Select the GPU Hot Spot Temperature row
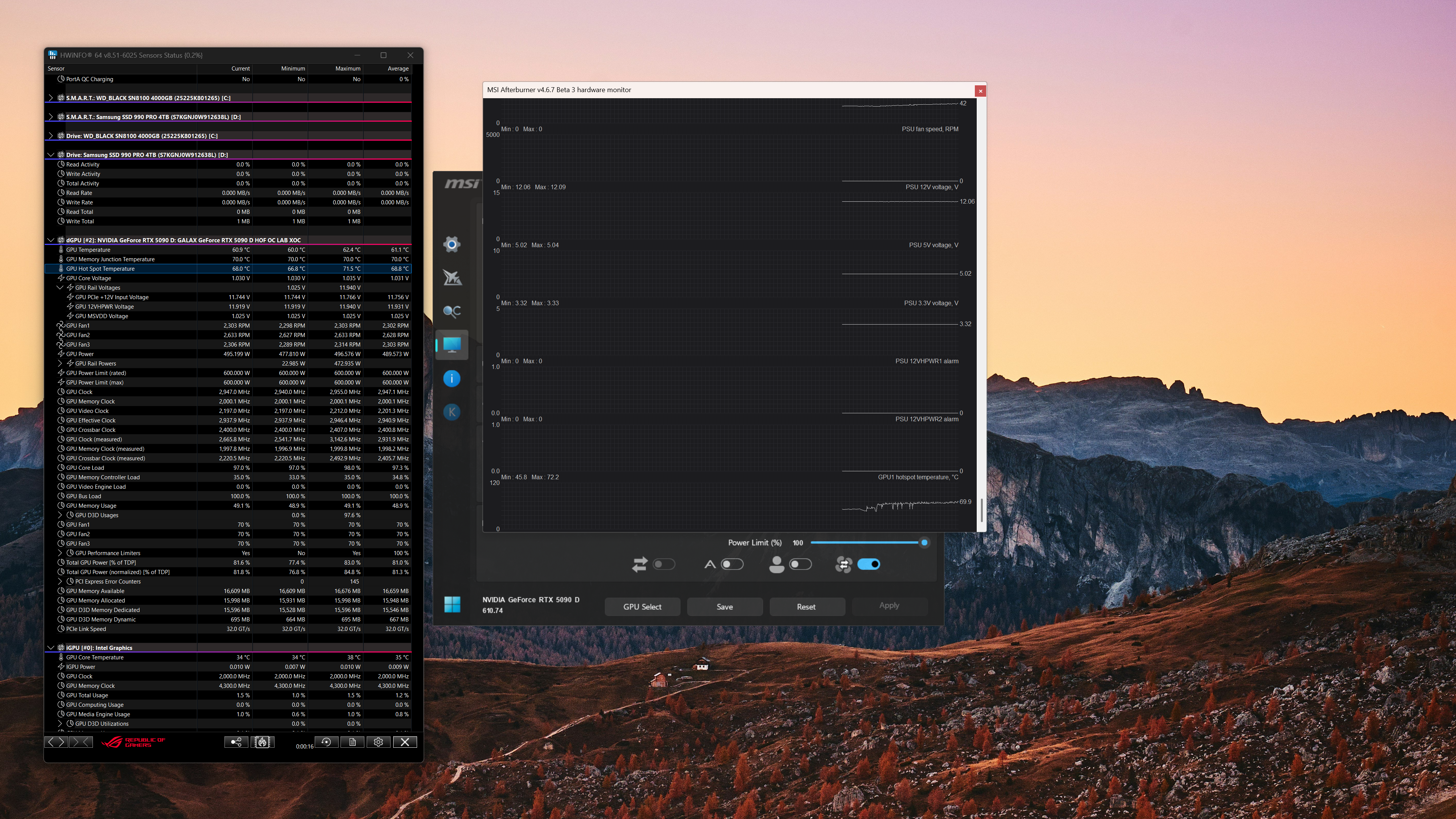 228,268
